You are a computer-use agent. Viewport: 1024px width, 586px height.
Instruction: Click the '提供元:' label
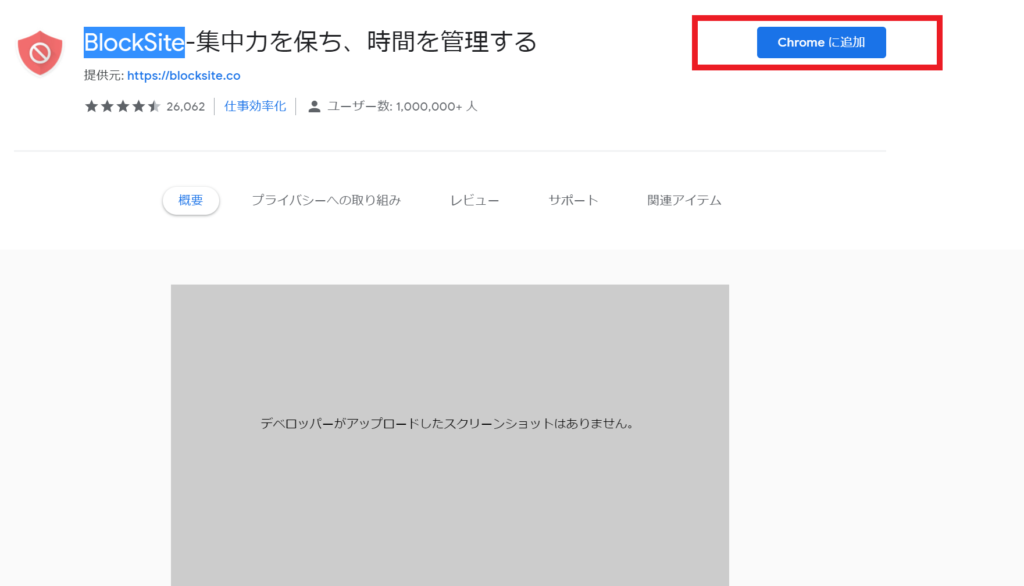coord(104,76)
